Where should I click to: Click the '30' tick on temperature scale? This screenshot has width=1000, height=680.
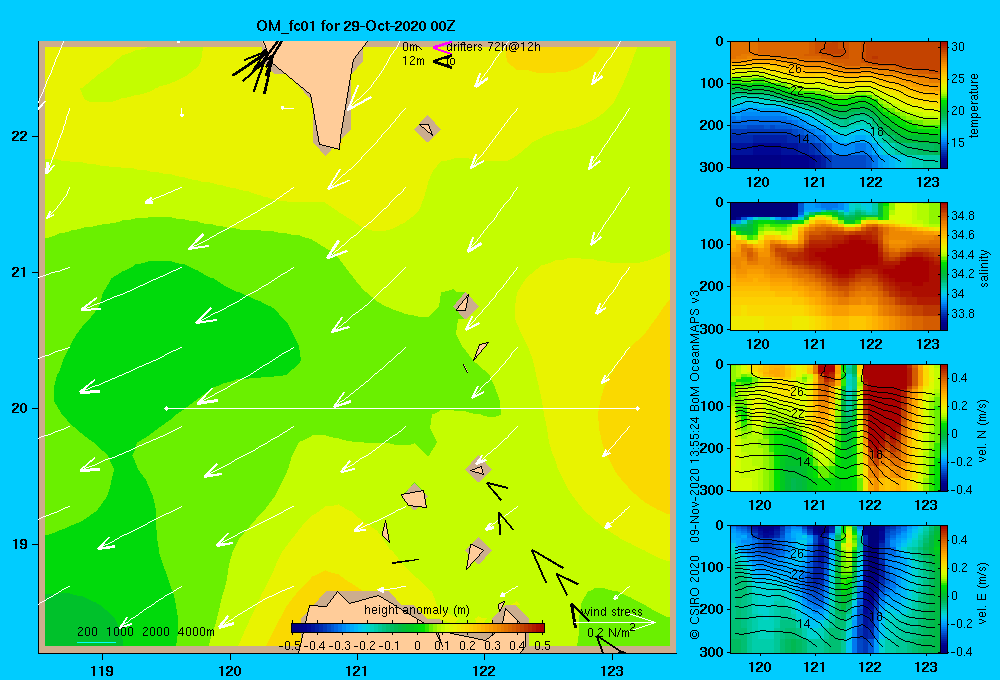958,47
